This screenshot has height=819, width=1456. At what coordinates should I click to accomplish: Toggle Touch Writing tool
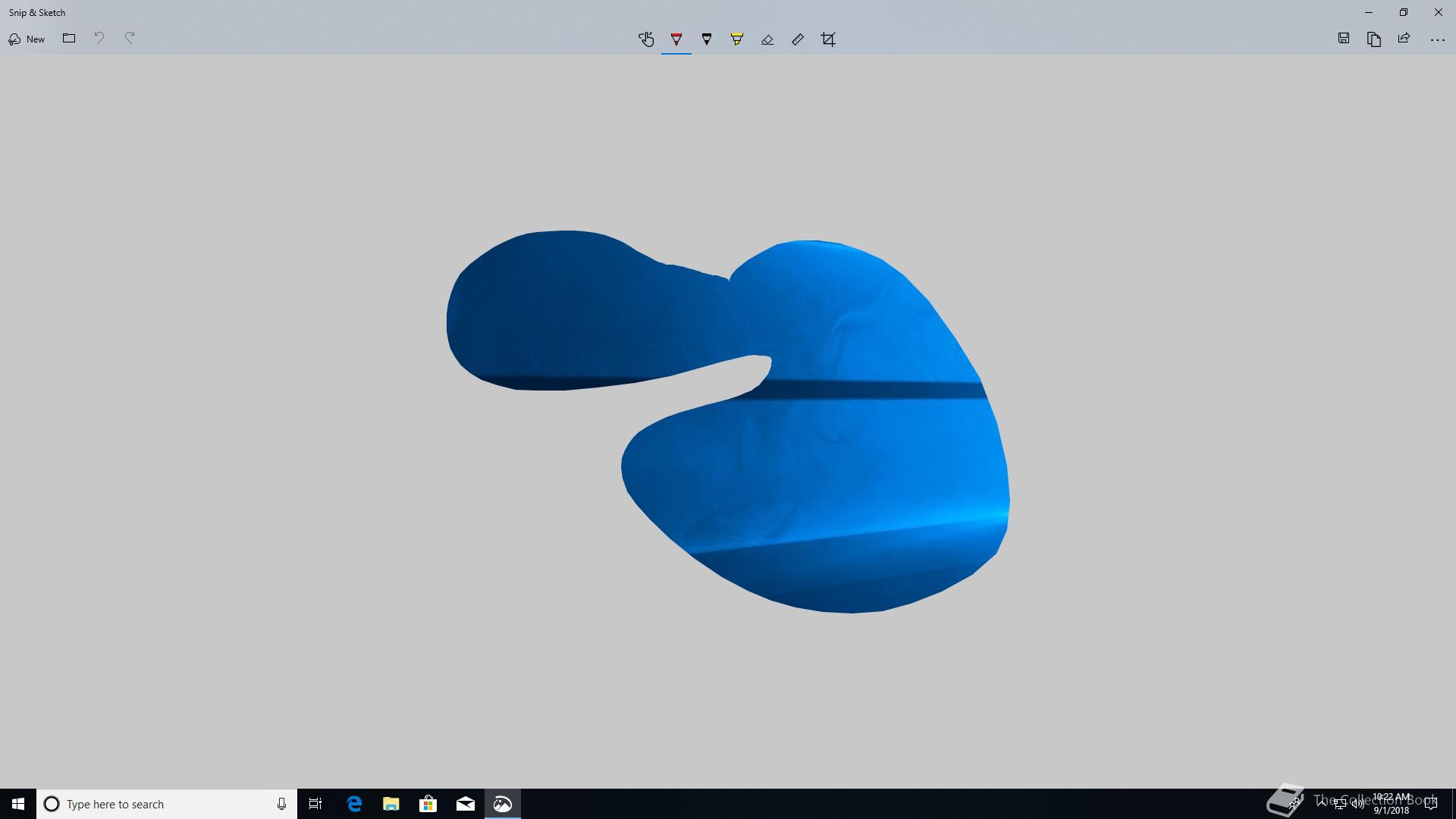tap(646, 39)
